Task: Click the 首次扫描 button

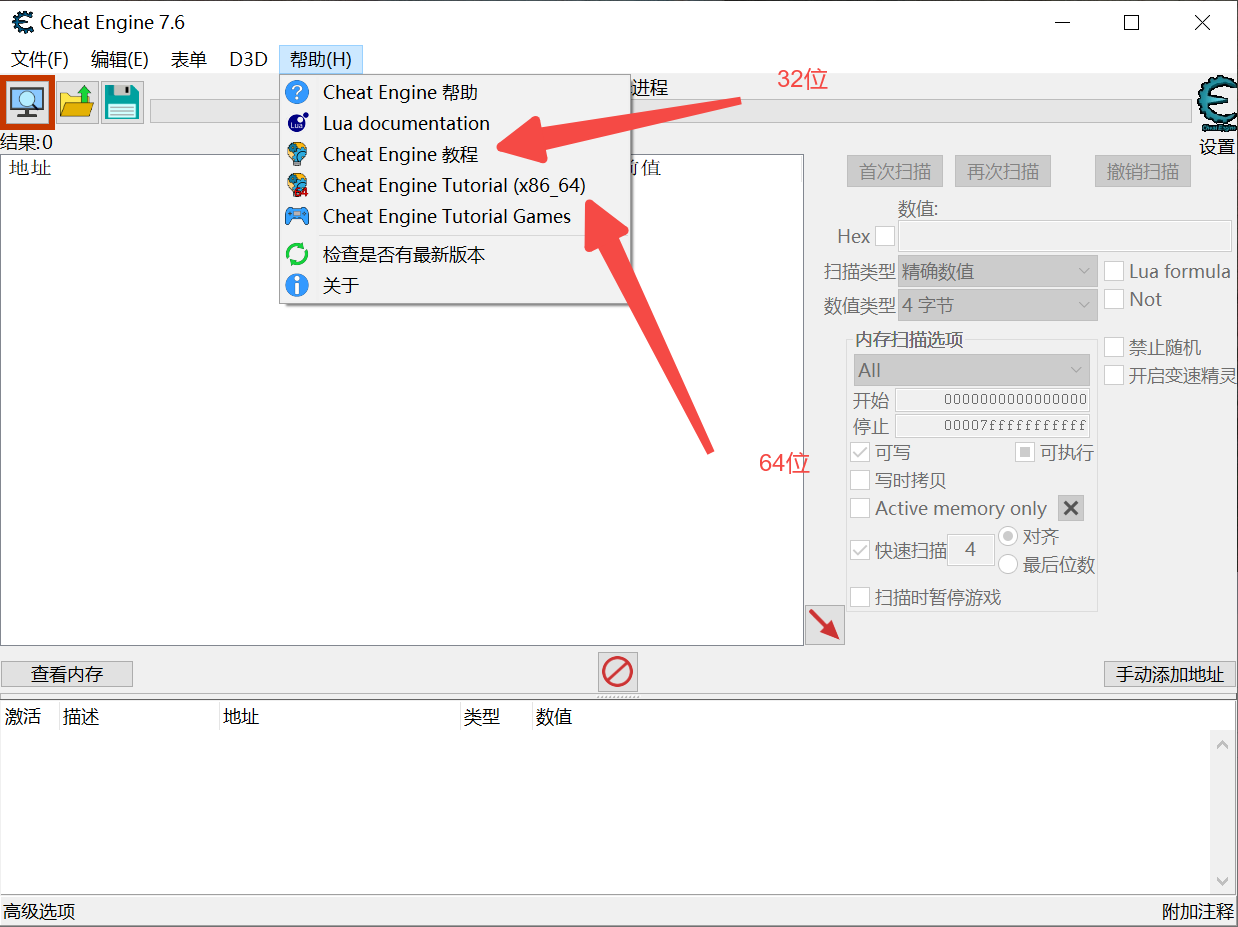Action: pyautogui.click(x=895, y=171)
